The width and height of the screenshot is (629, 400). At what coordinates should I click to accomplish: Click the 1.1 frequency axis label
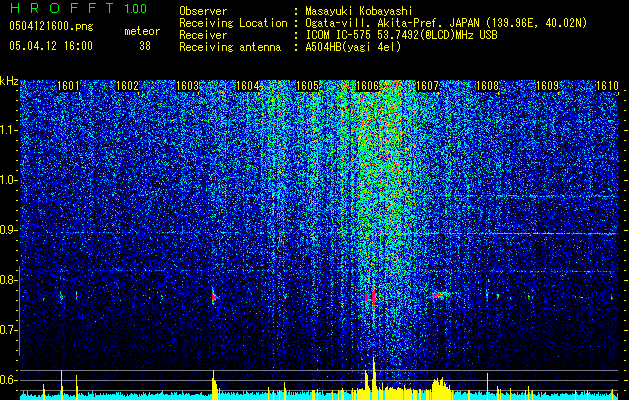8,130
